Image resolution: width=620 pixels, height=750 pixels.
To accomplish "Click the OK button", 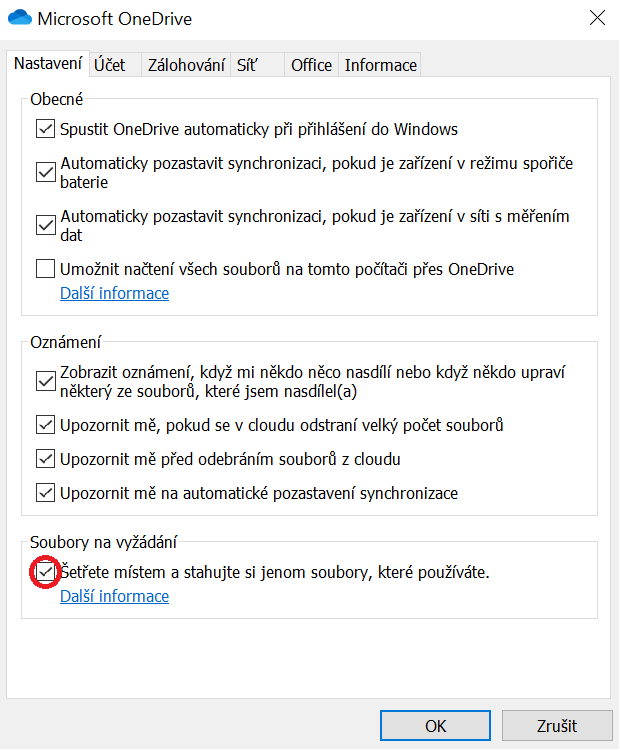I will 435,726.
